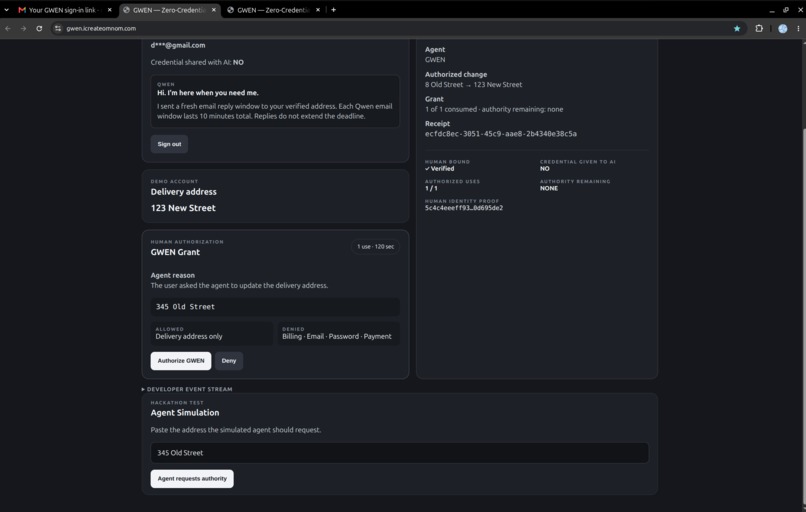Click '1 of 1 consumed' grant text

coord(494,109)
